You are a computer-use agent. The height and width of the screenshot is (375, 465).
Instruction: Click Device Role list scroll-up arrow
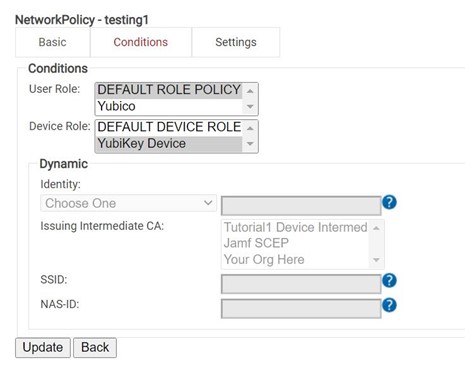tap(250, 128)
